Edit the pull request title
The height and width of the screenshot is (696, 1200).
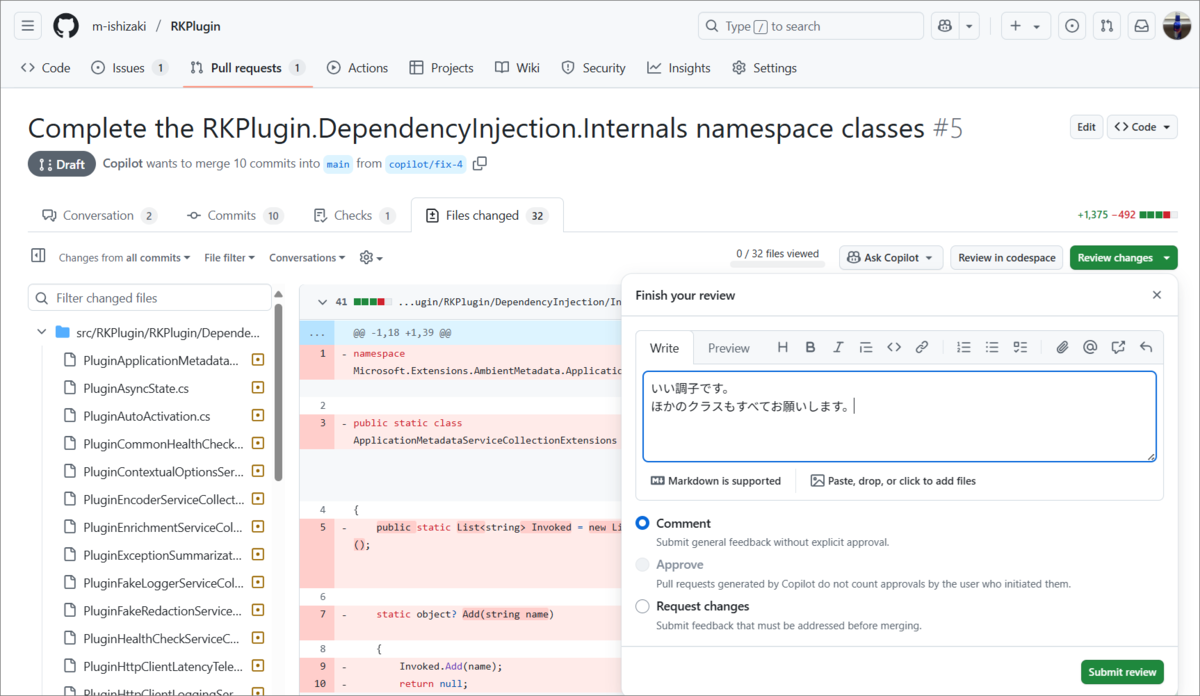point(1085,127)
